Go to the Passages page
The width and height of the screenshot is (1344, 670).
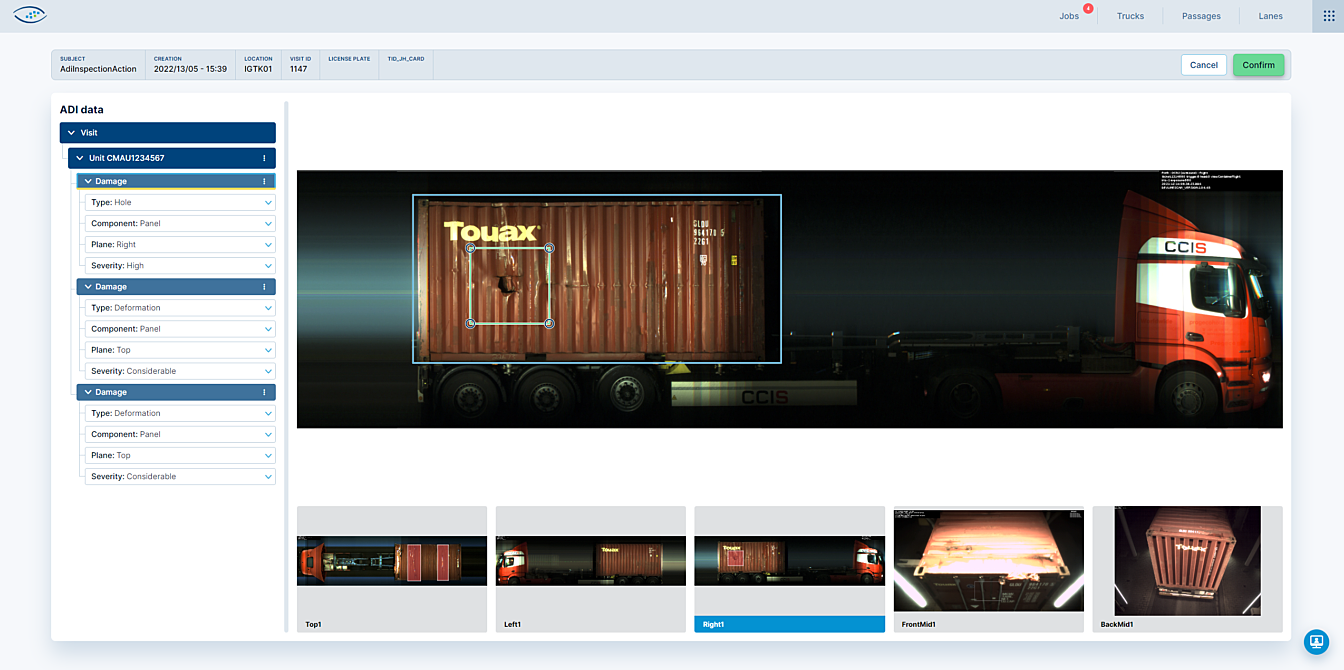click(x=1201, y=16)
